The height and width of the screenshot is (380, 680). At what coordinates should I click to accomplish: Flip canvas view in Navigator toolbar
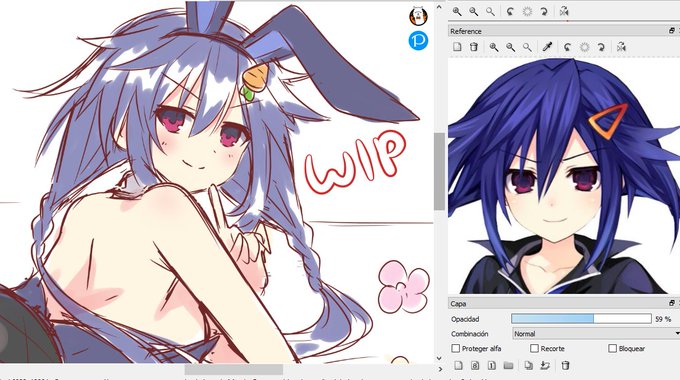564,12
